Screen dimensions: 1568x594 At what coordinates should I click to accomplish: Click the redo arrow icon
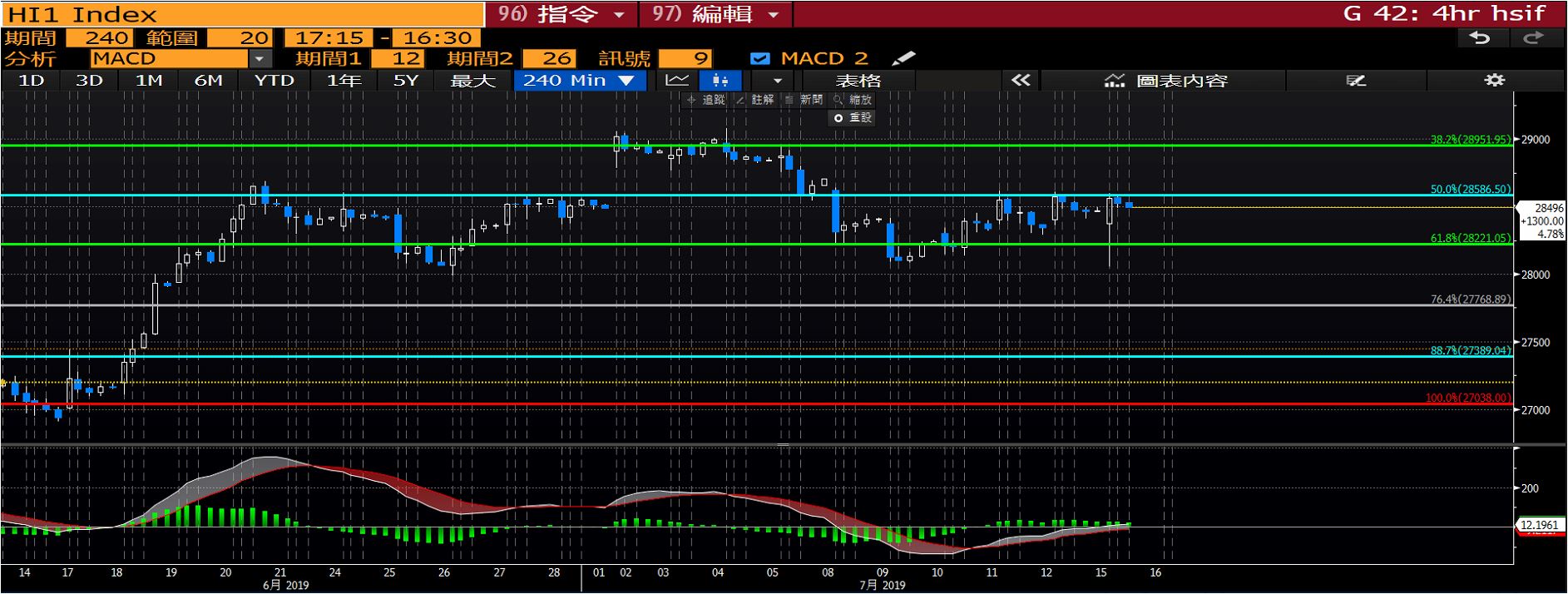(1532, 37)
